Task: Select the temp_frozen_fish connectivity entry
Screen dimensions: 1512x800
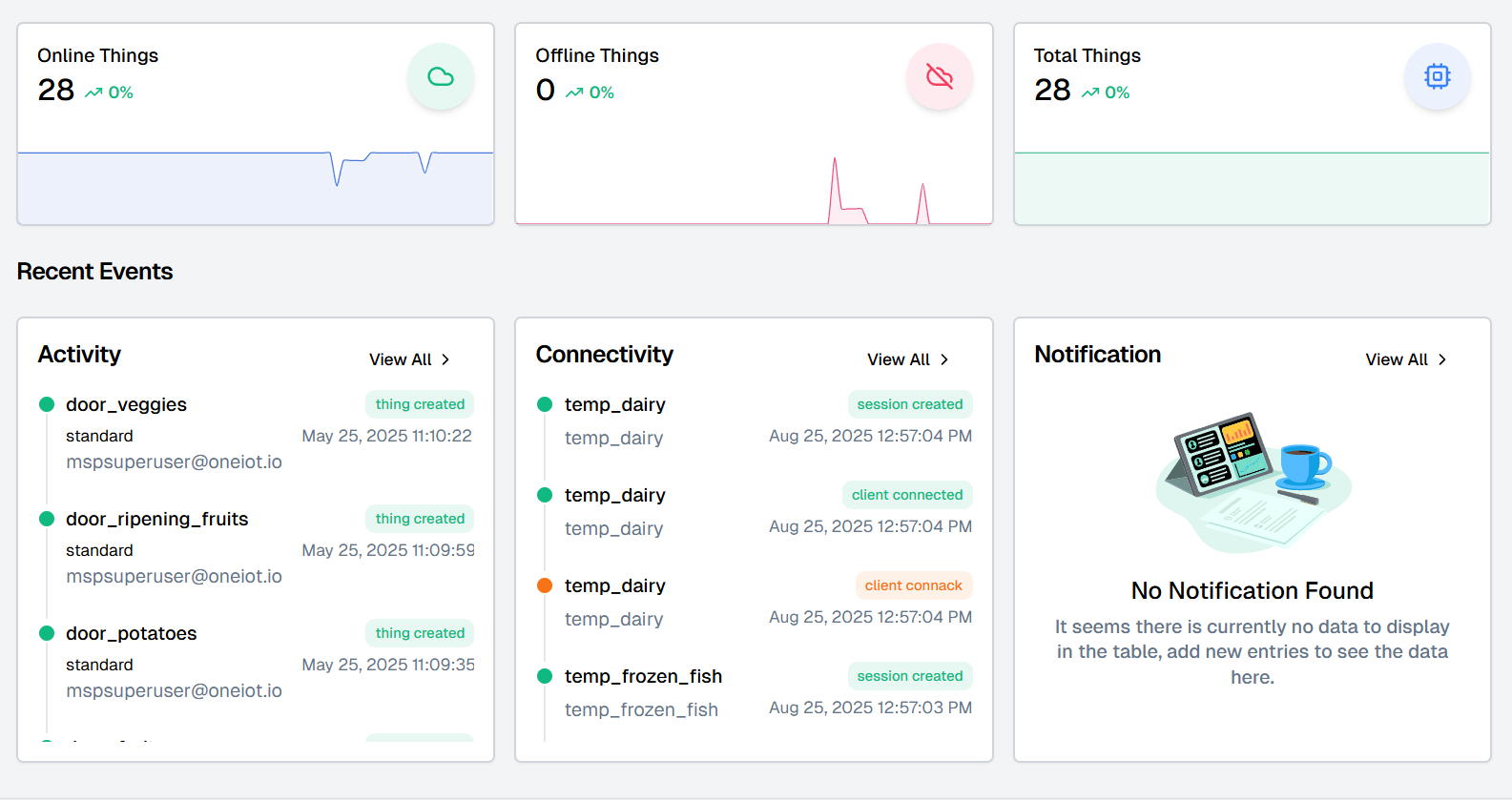Action: tap(755, 692)
